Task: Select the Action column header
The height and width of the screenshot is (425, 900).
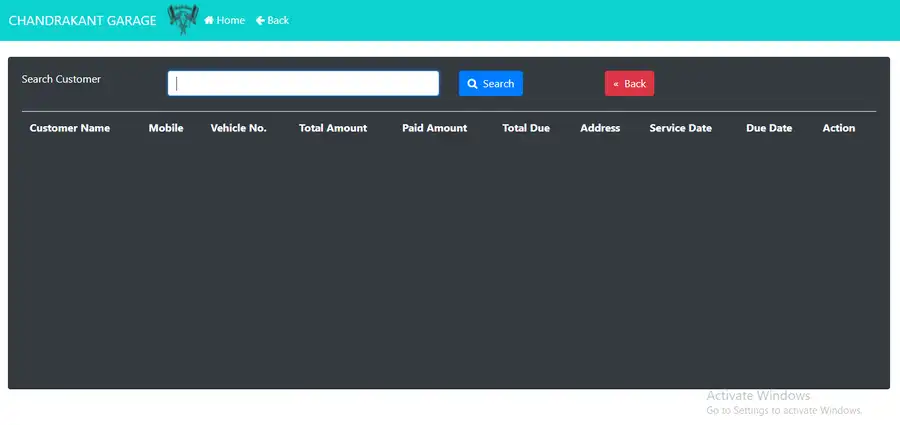Action: click(x=839, y=128)
